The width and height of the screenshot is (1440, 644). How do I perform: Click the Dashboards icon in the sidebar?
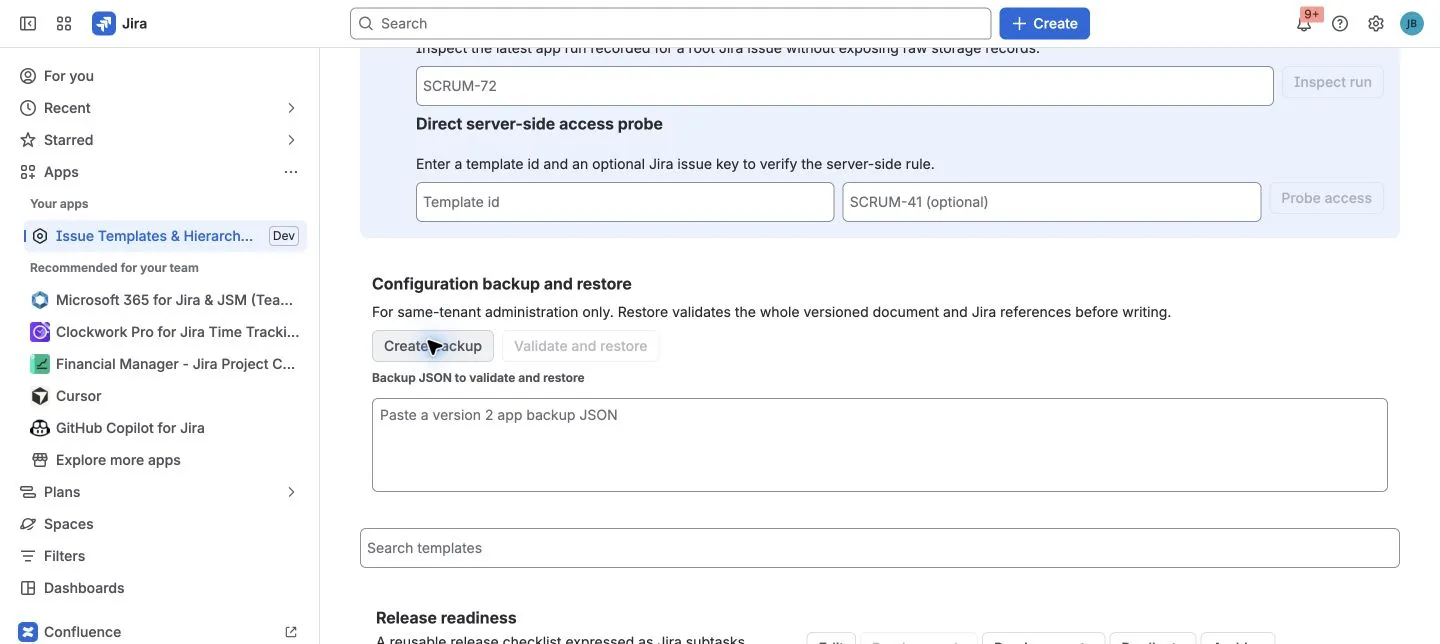(x=28, y=588)
